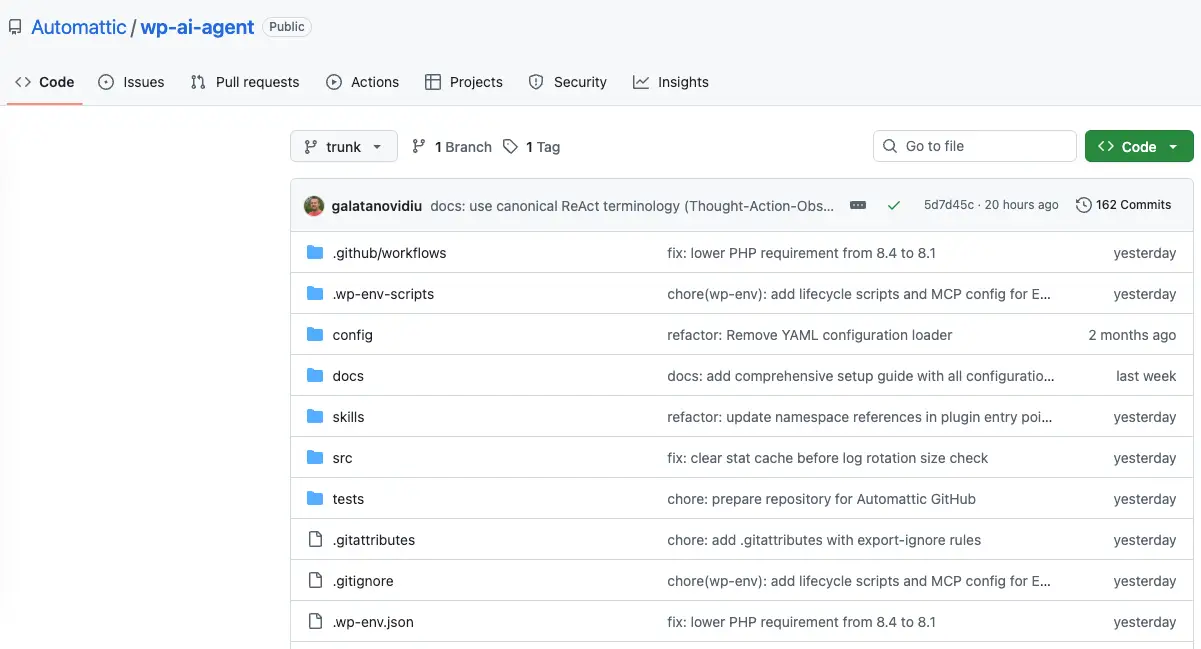View all 162 Commits
Screen dimensions: 1201x649
[x=1134, y=204]
